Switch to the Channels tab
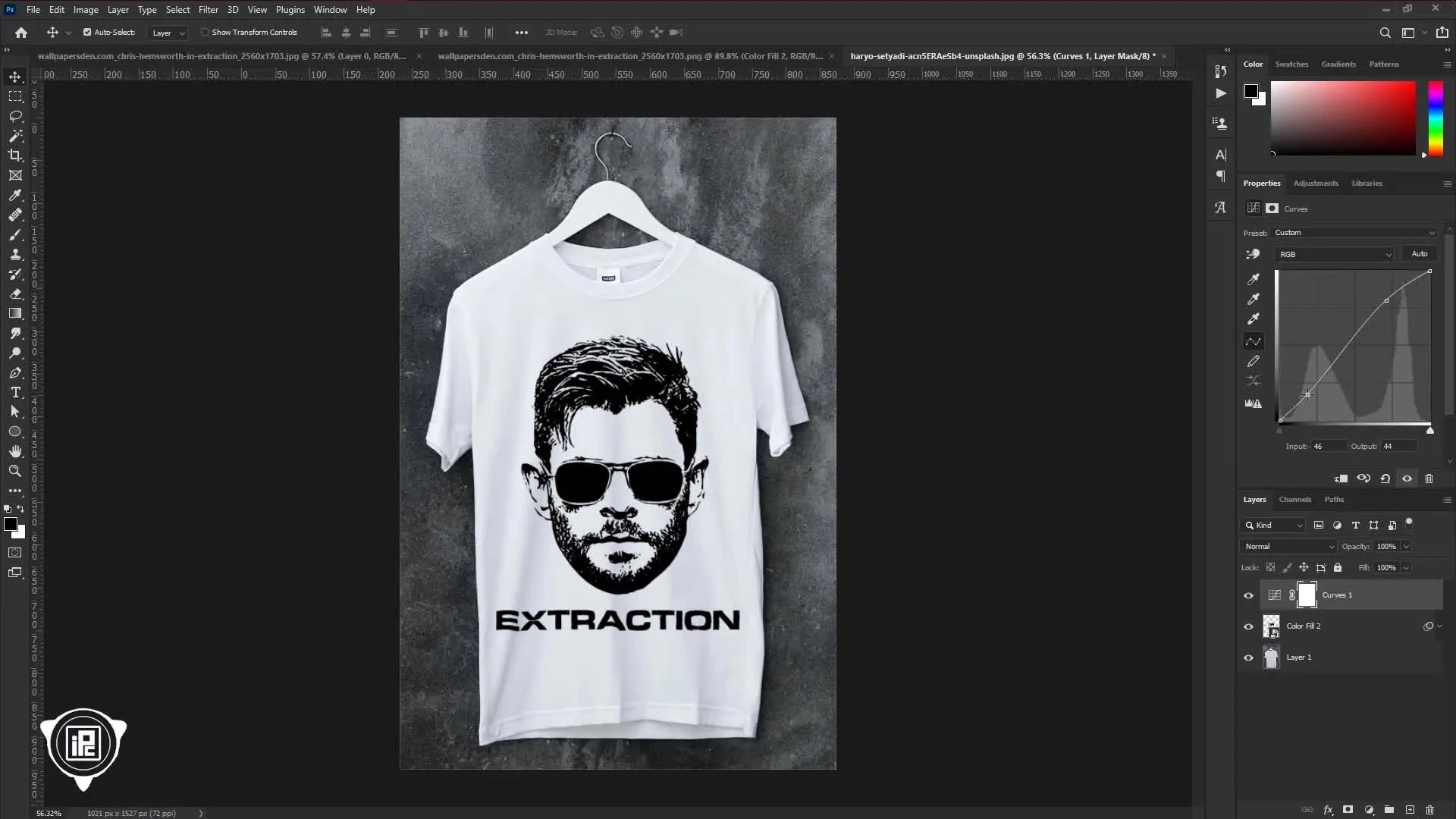This screenshot has width=1456, height=819. click(1294, 500)
